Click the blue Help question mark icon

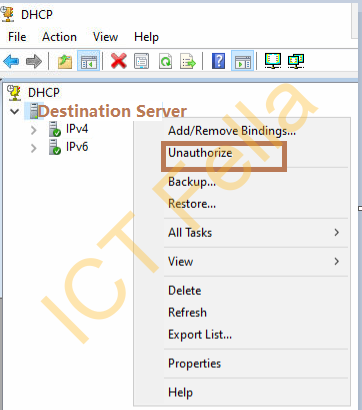click(219, 61)
